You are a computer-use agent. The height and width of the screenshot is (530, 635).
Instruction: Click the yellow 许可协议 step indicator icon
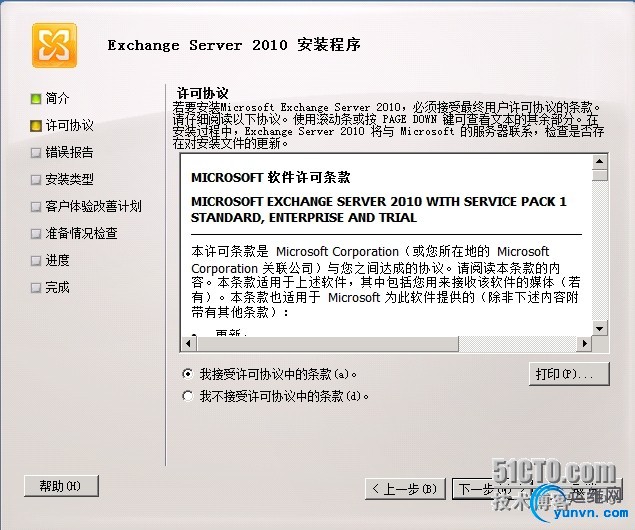click(x=36, y=126)
